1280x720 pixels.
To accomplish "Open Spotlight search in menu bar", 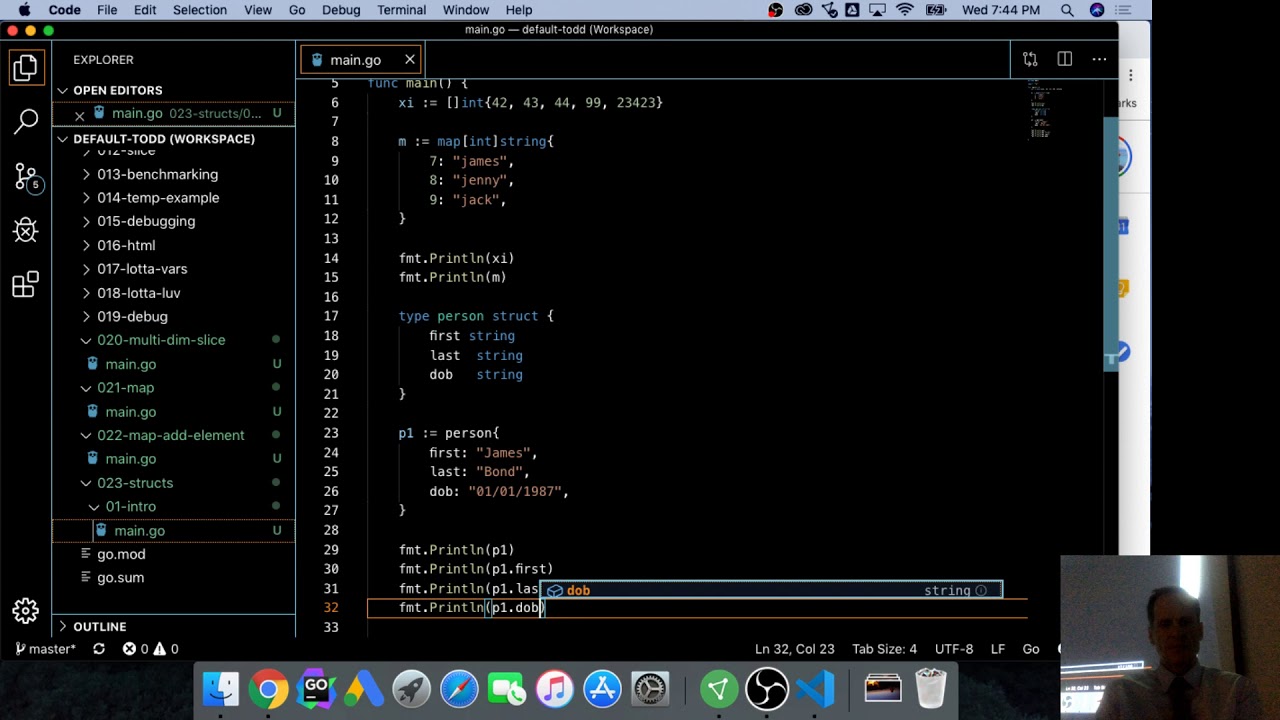I will click(1067, 10).
